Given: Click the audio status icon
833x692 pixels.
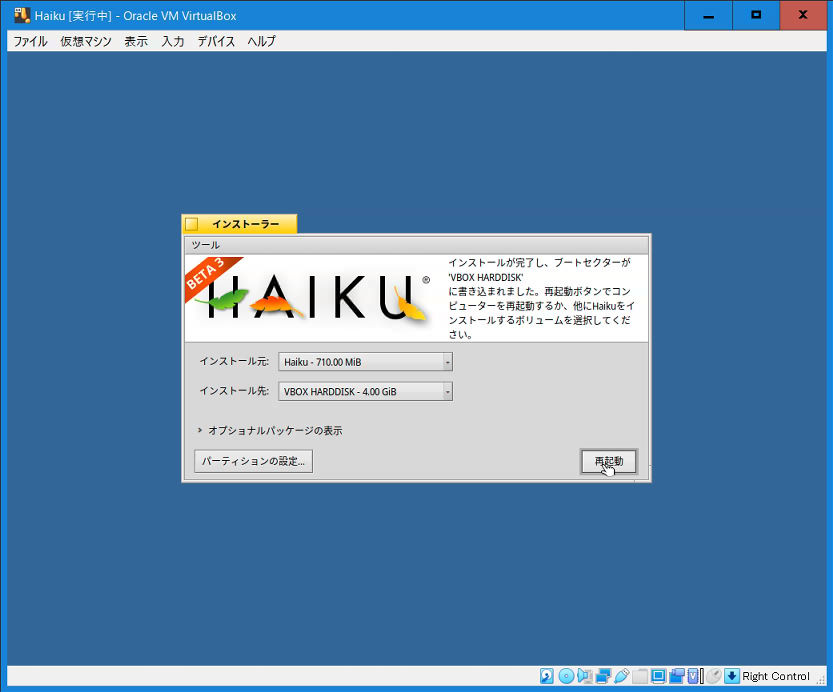Looking at the screenshot, I should pyautogui.click(x=585, y=676).
